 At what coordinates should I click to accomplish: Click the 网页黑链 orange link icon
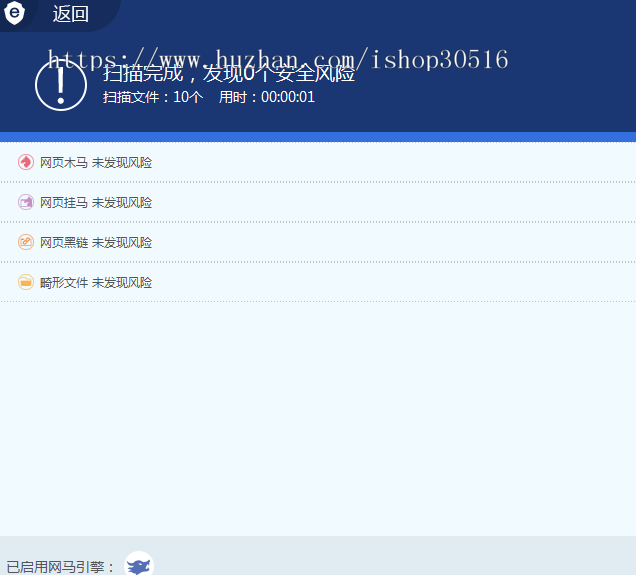(26, 242)
